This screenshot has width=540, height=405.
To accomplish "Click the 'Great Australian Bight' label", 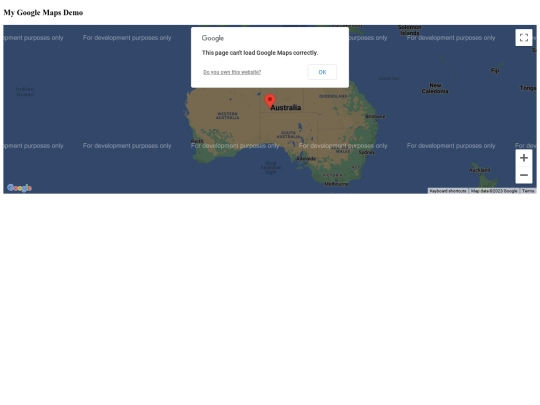I will click(x=271, y=168).
